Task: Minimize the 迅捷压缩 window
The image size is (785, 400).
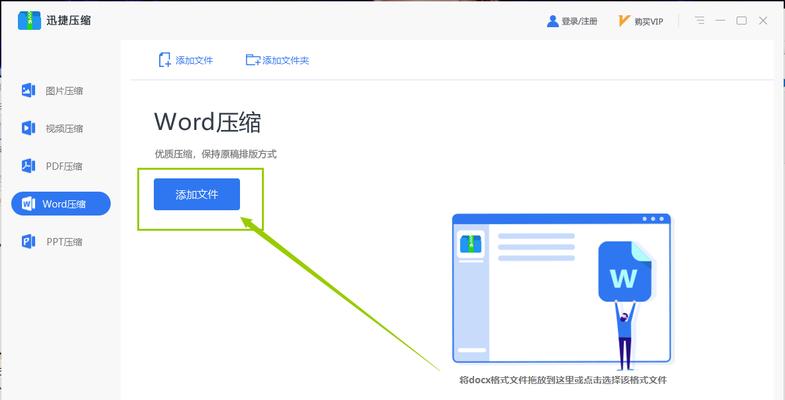Action: coord(720,21)
